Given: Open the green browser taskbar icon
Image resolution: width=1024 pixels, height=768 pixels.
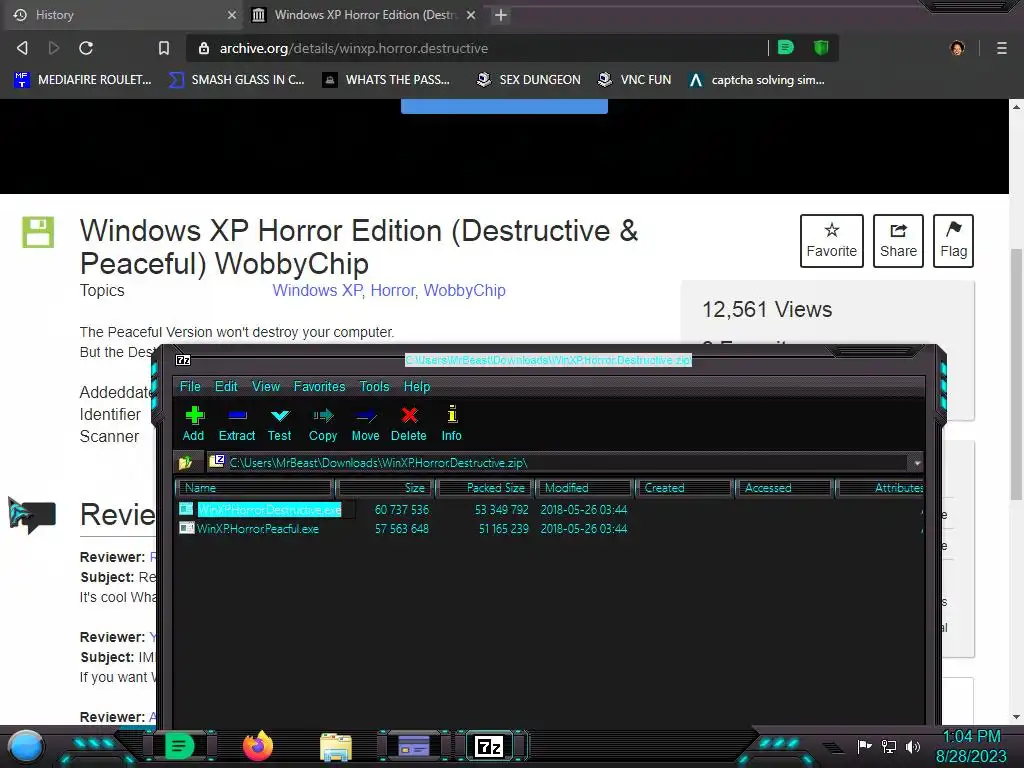Looking at the screenshot, I should (x=180, y=746).
